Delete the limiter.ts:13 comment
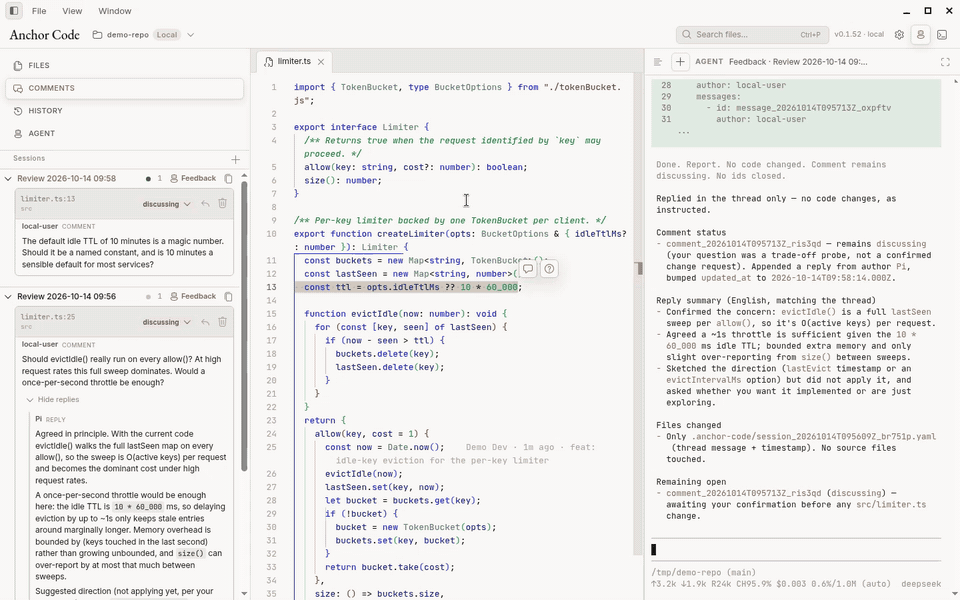Screen dimensions: 960x600 (x=222, y=204)
